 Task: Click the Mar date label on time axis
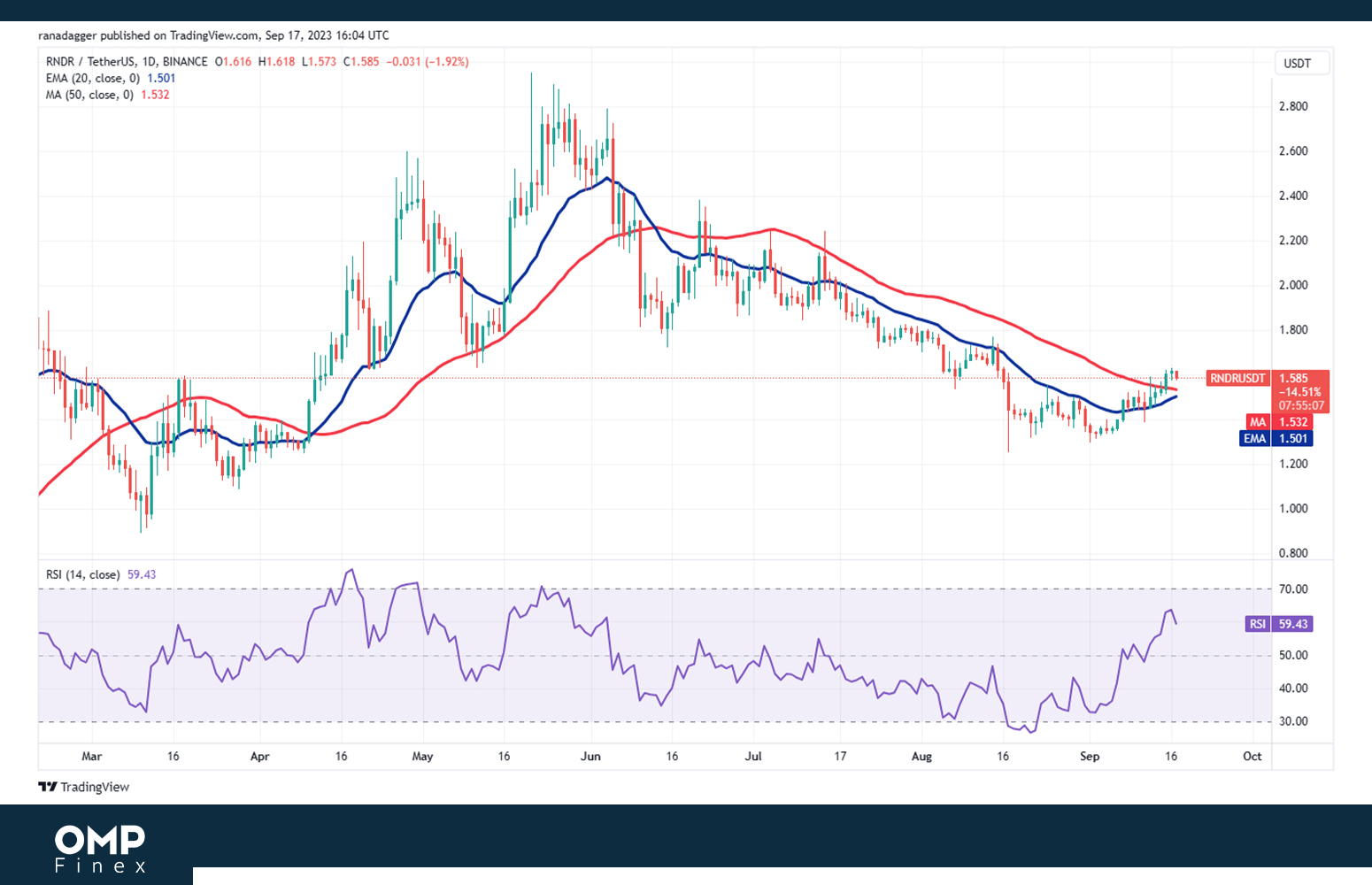coord(91,757)
